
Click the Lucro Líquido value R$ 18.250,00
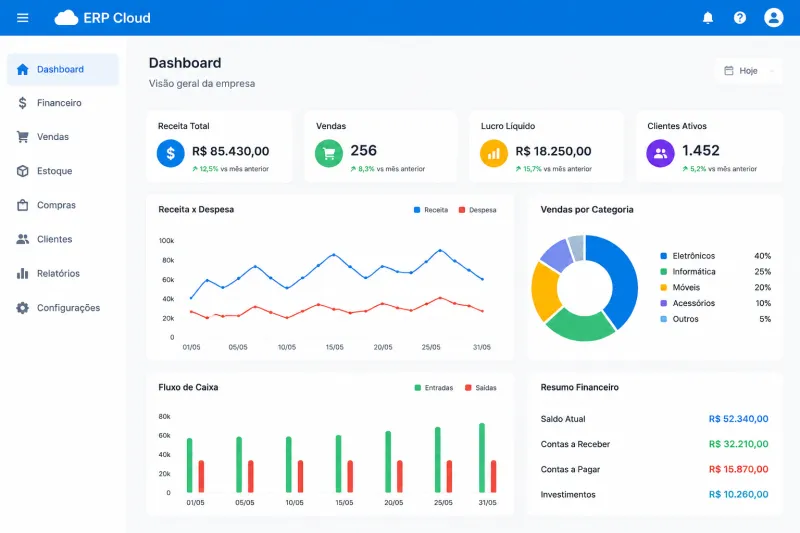click(554, 151)
